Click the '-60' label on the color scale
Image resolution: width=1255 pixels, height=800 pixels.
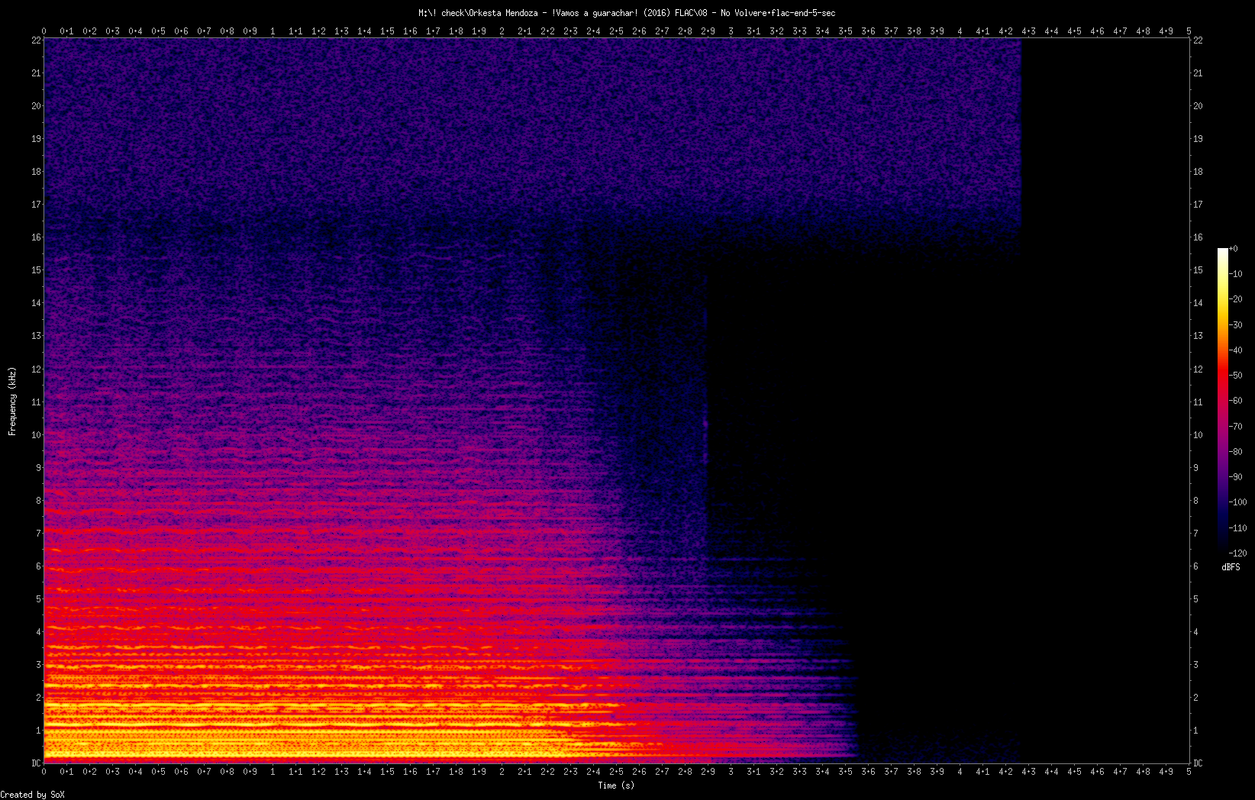tap(1238, 400)
